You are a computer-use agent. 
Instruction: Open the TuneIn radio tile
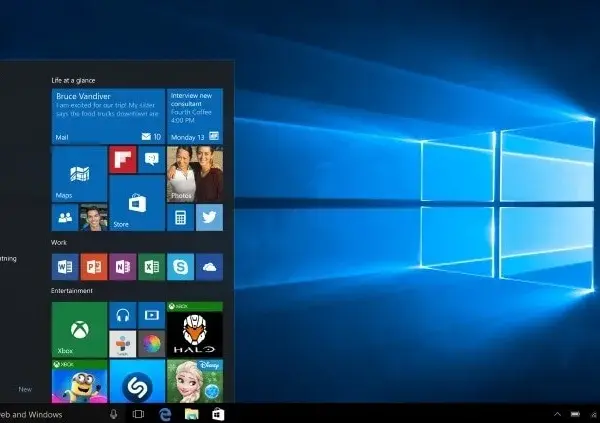(x=122, y=344)
